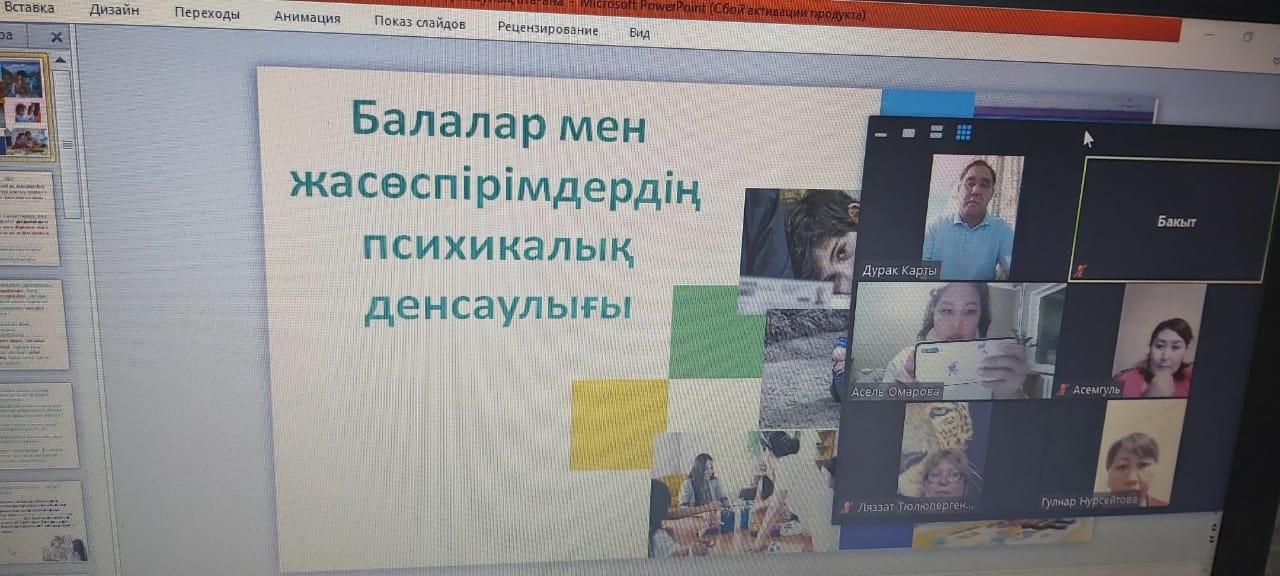
Task: Click the green square on the slide
Action: [717, 331]
